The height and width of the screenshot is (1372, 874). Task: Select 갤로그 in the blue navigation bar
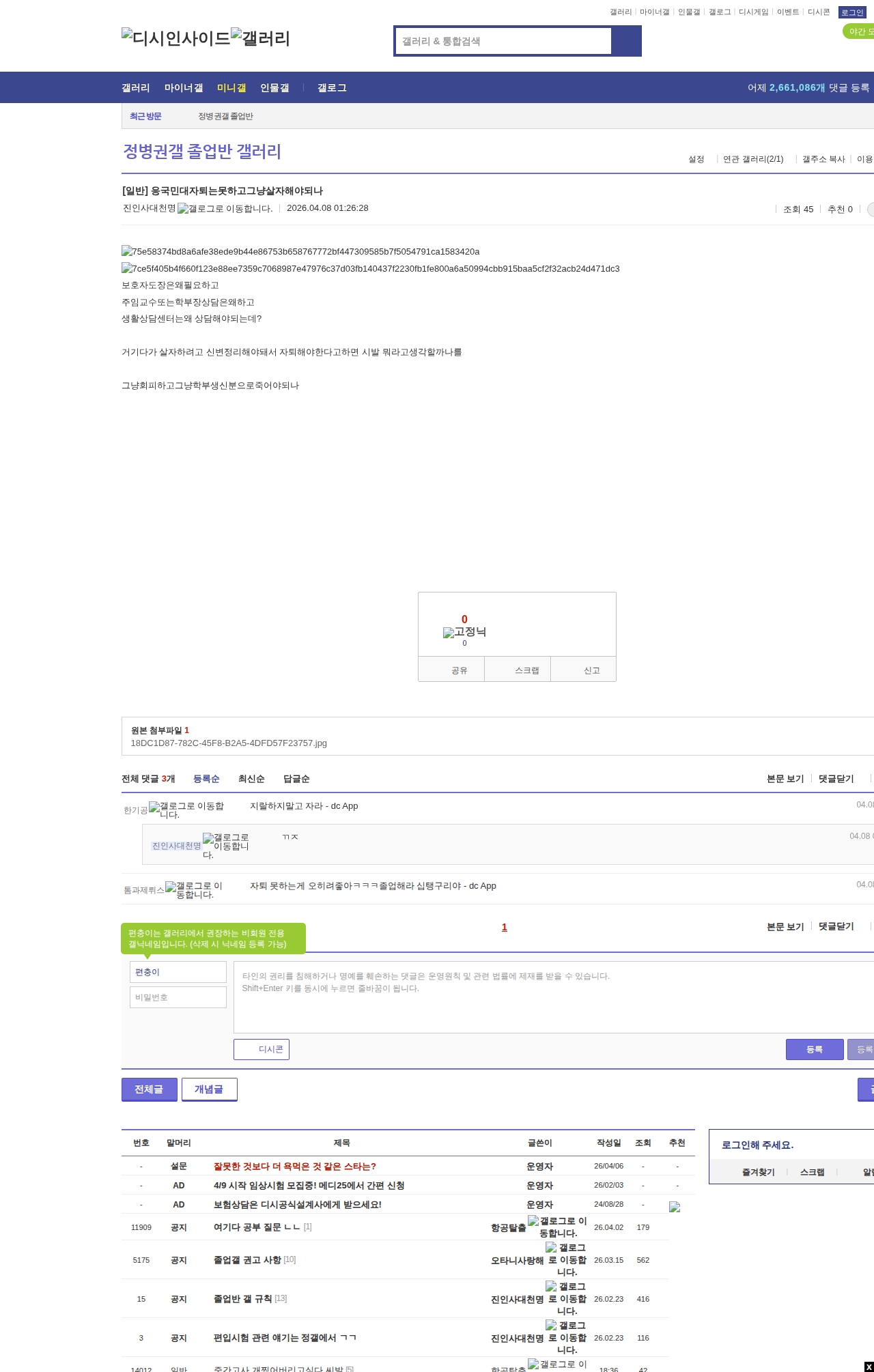tap(332, 88)
